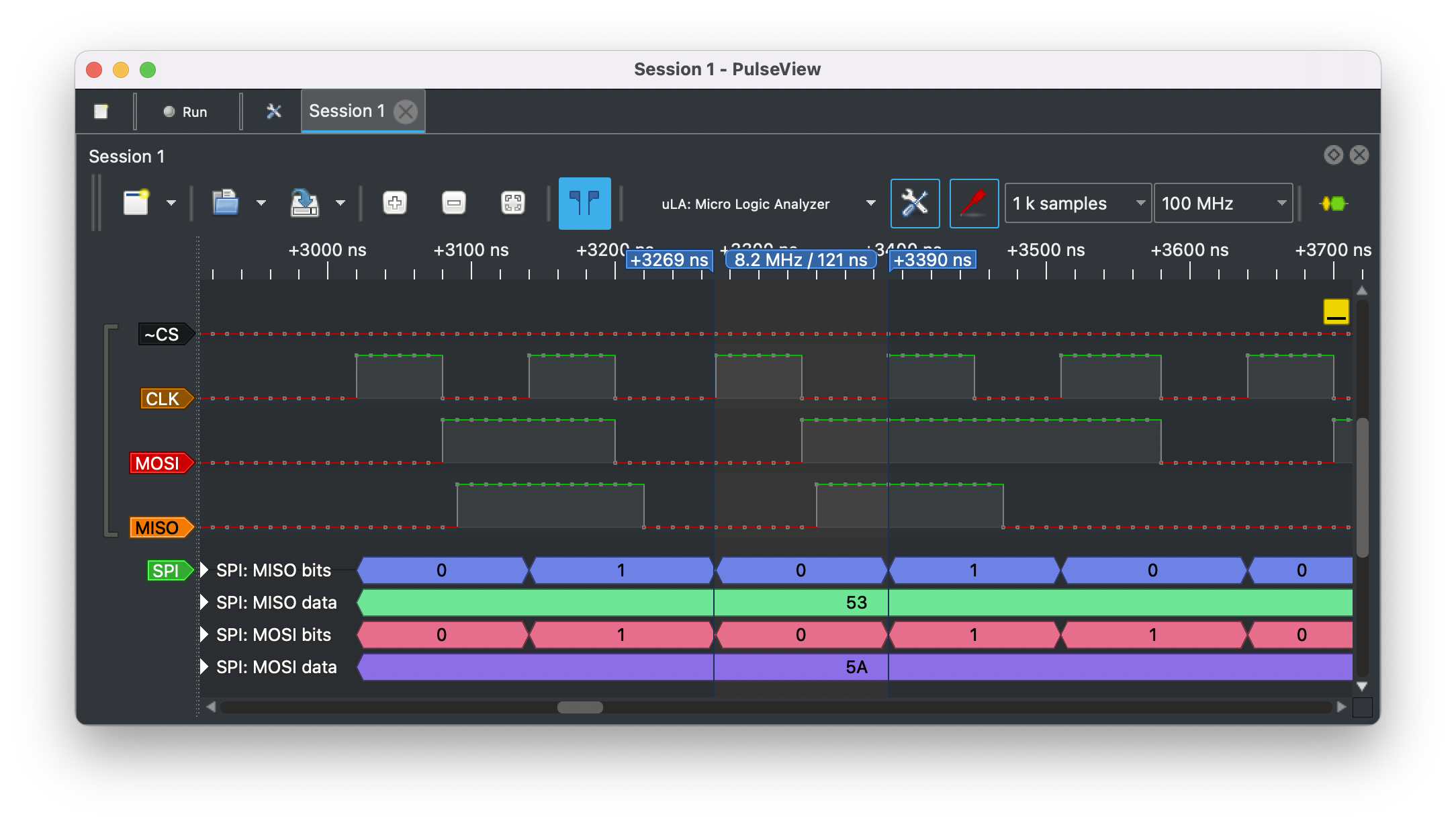This screenshot has height=825, width=1456.
Task: Toggle the show cursors button
Action: (x=584, y=203)
